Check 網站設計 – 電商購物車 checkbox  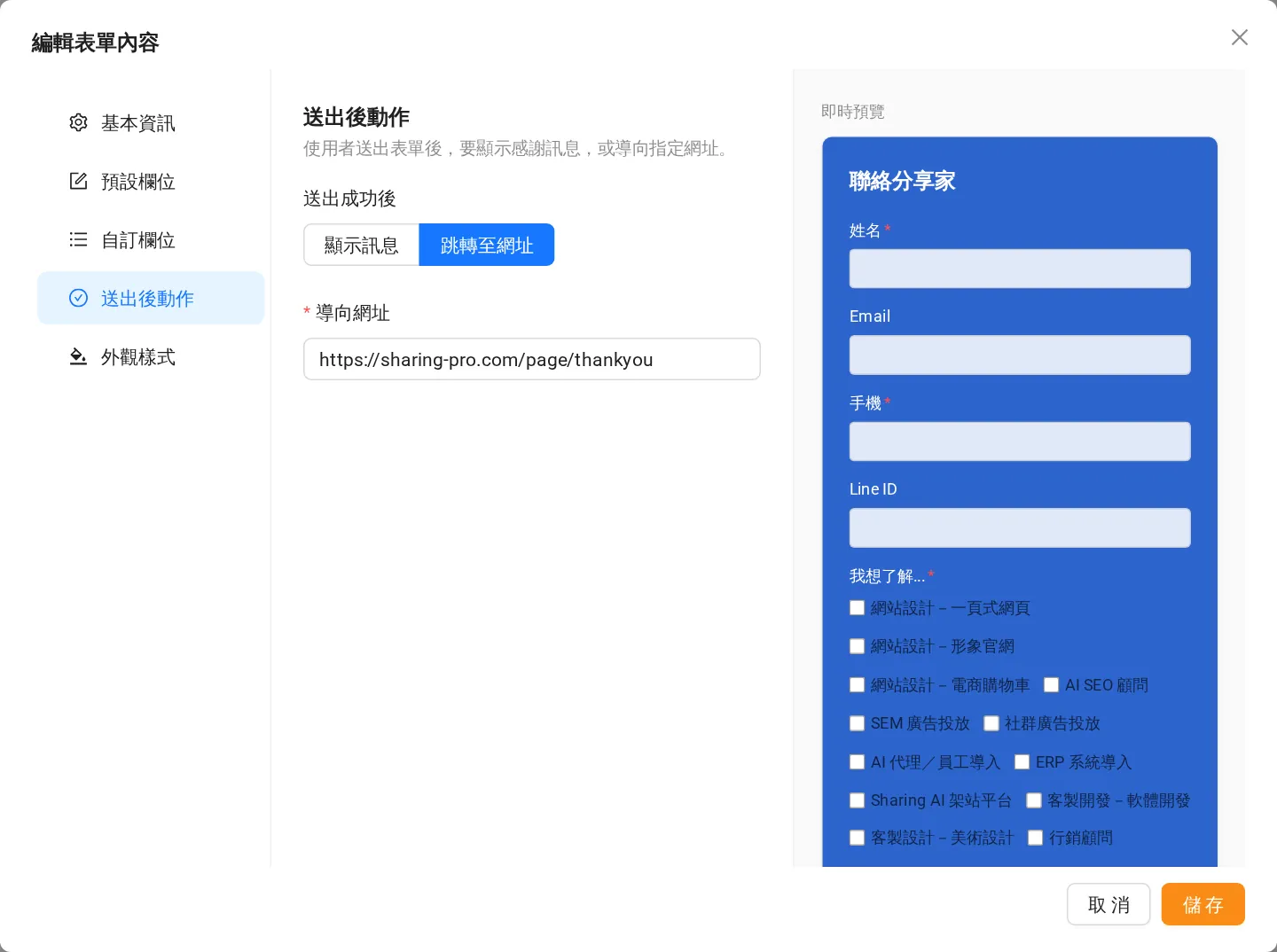point(857,685)
